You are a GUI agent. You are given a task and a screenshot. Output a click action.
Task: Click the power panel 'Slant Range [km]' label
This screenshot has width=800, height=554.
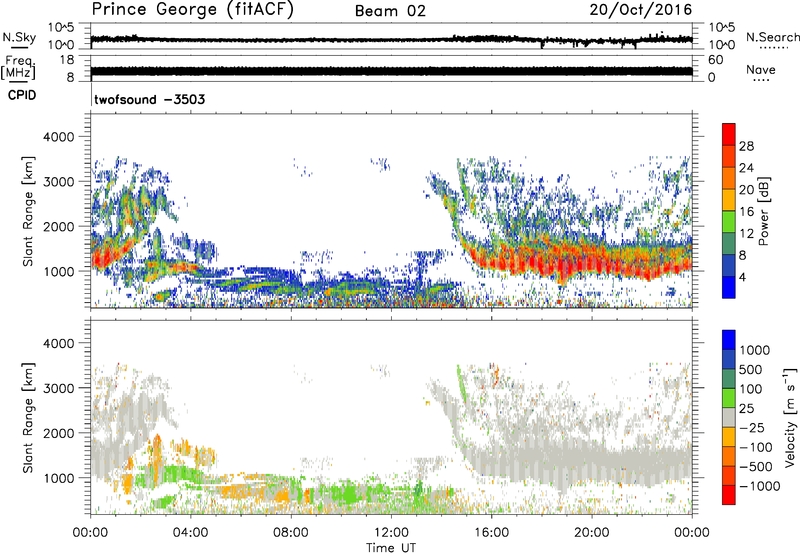(x=28, y=211)
